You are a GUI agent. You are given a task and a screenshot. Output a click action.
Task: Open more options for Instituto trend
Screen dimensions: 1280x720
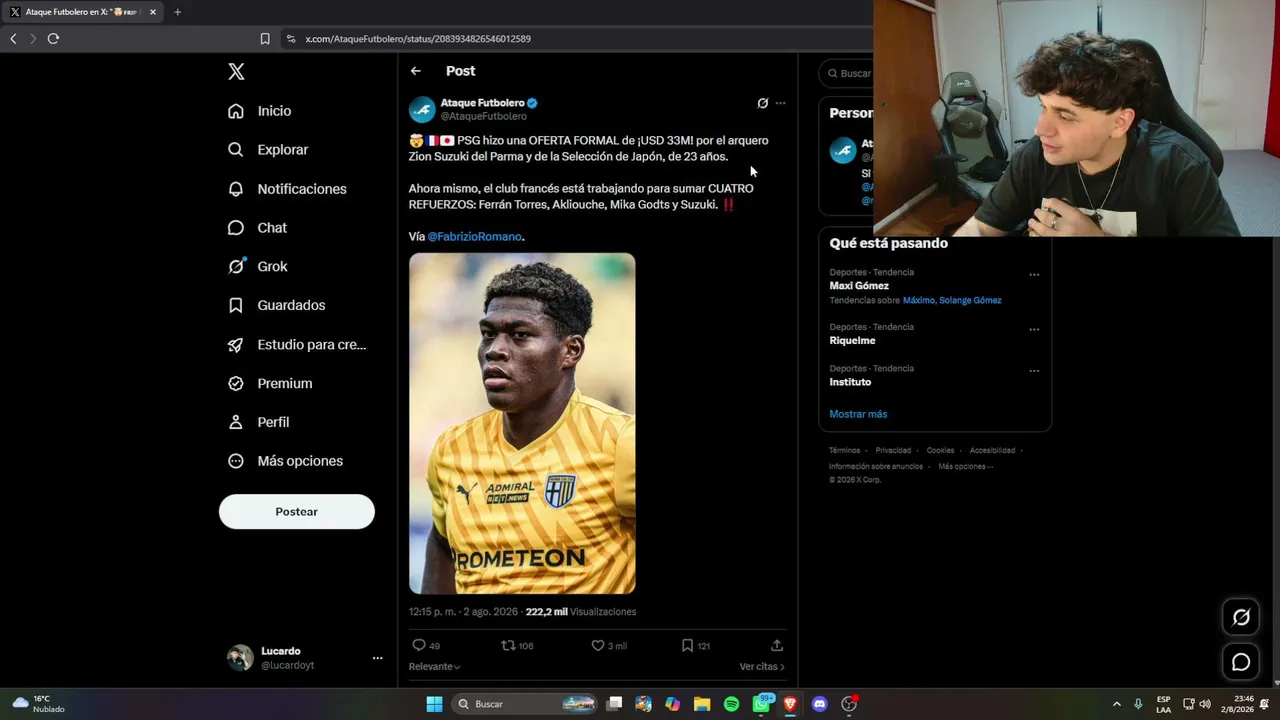1034,371
